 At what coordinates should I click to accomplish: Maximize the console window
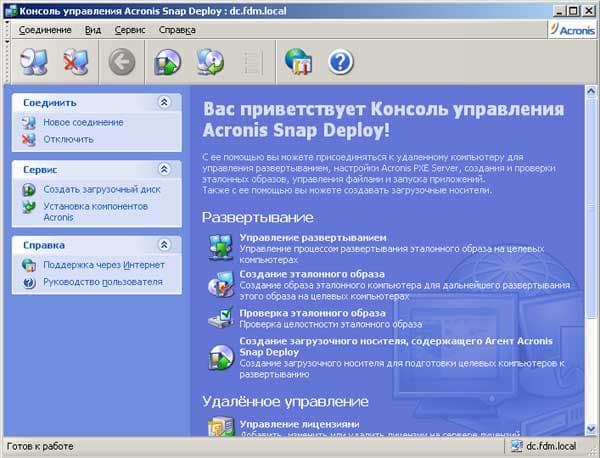click(573, 11)
